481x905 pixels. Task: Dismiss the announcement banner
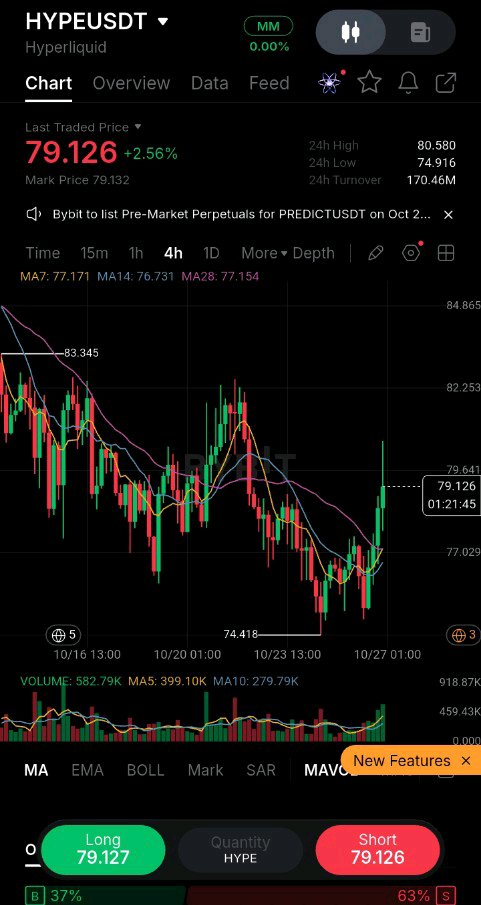448,215
